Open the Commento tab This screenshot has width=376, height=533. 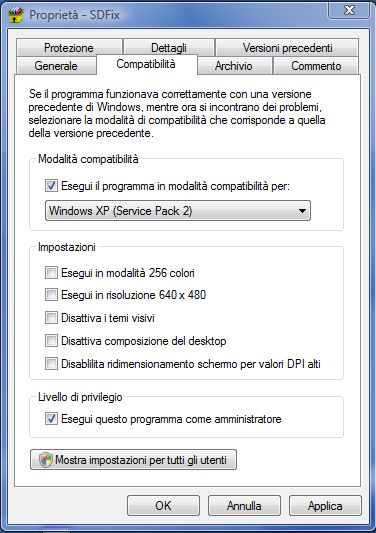[316, 66]
